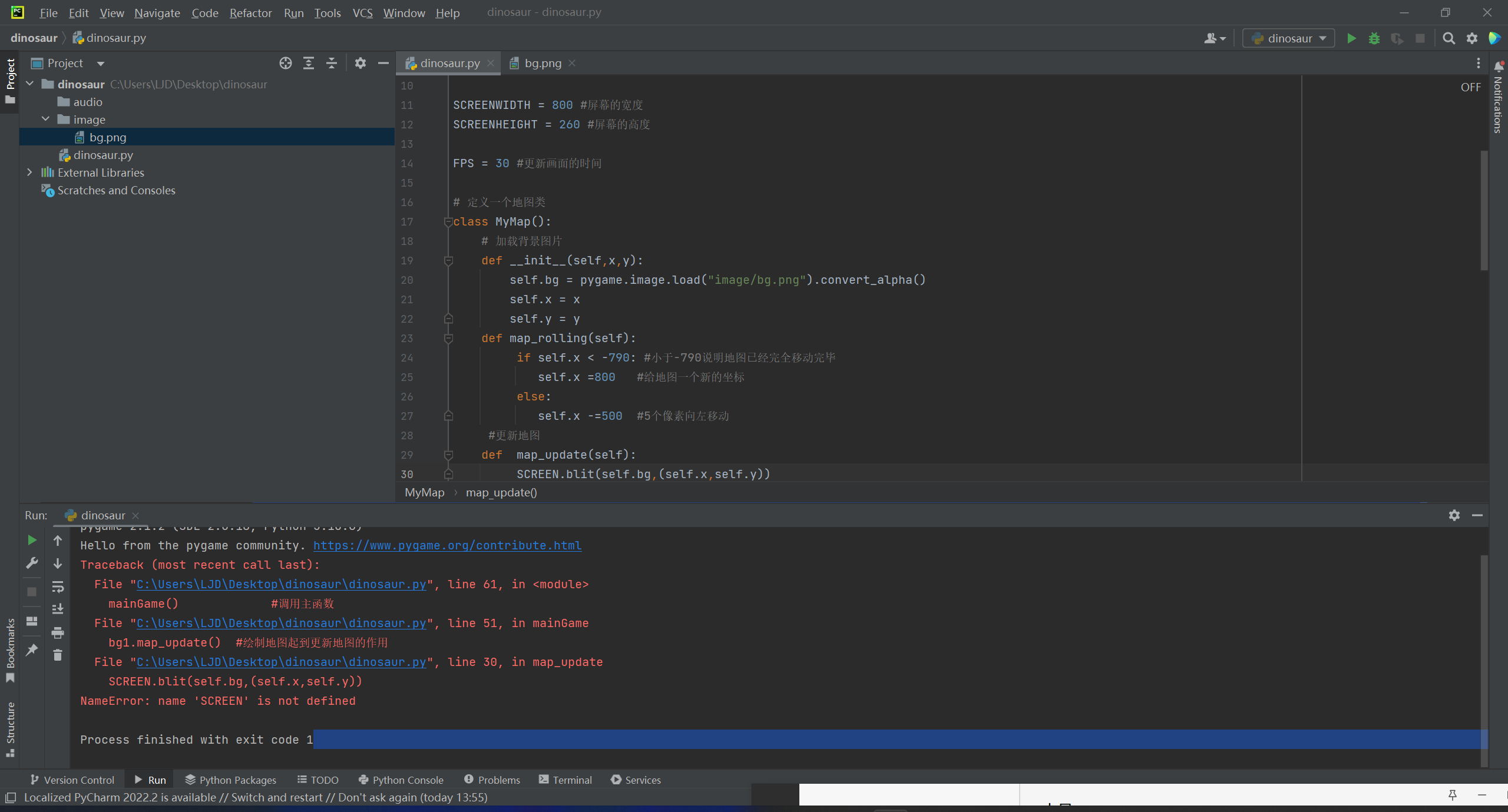
Task: Collapse all in Project panel
Action: click(x=332, y=63)
